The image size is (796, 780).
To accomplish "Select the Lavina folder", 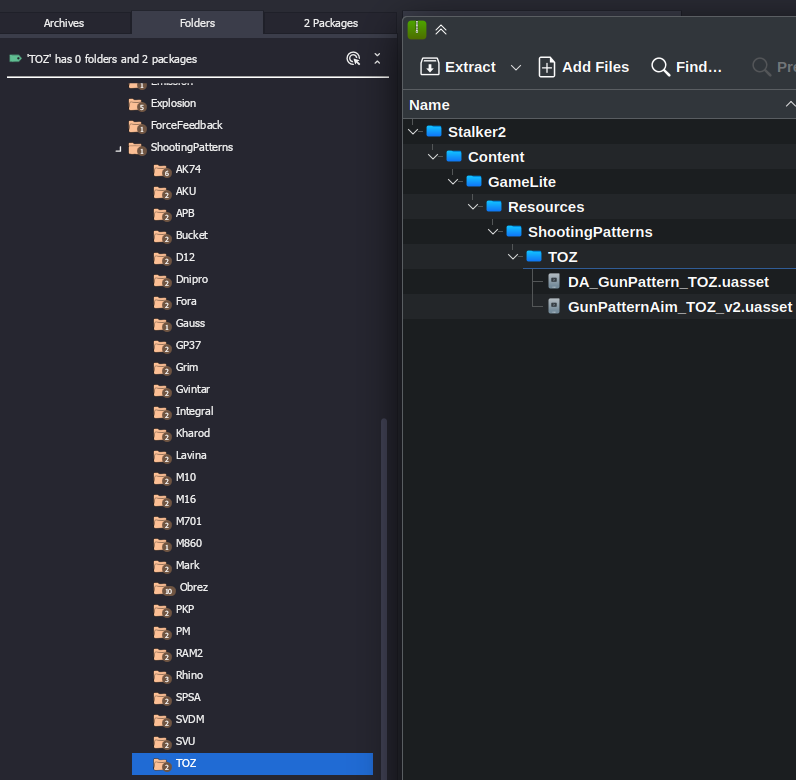I will [x=191, y=455].
